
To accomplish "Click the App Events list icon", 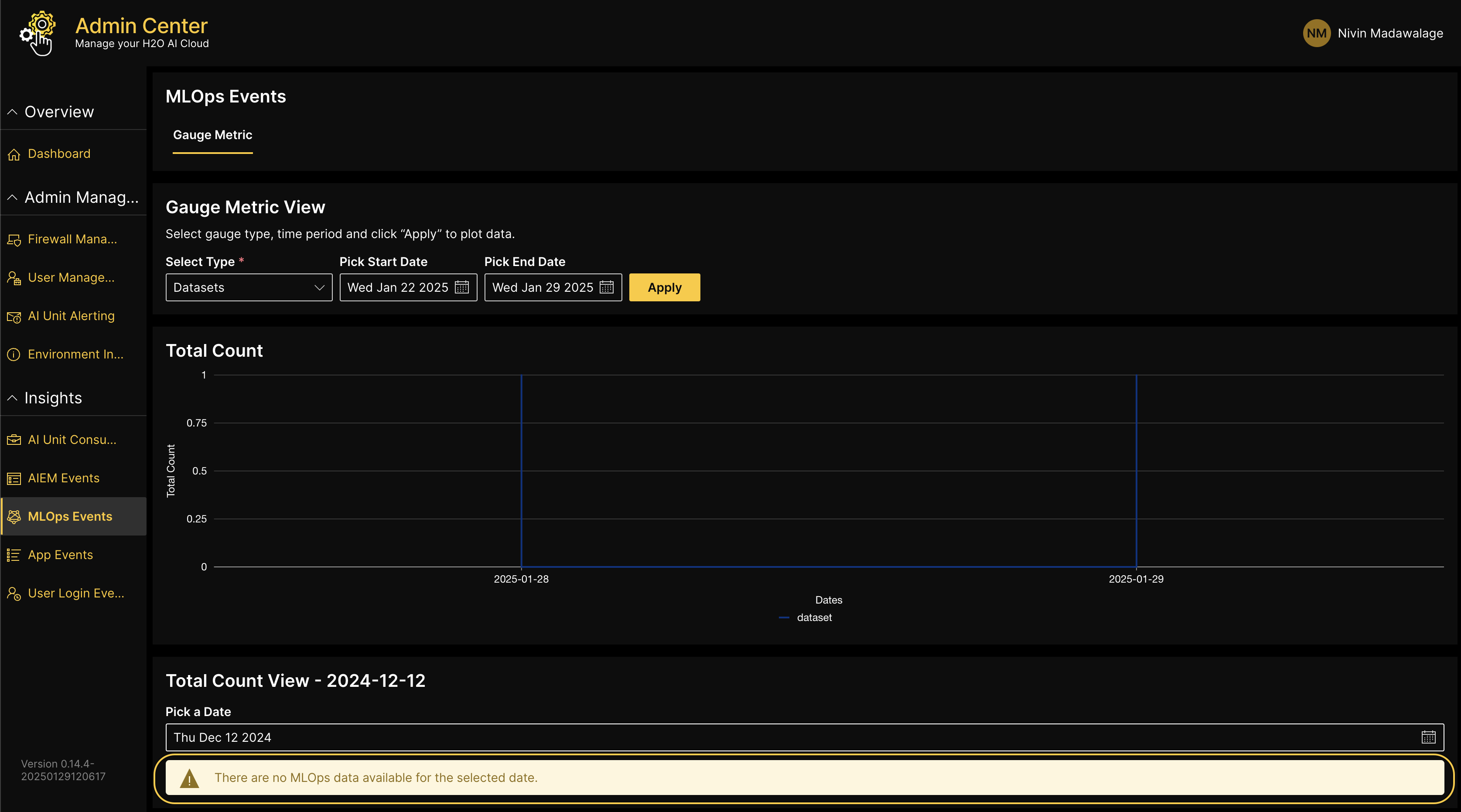I will click(x=14, y=555).
